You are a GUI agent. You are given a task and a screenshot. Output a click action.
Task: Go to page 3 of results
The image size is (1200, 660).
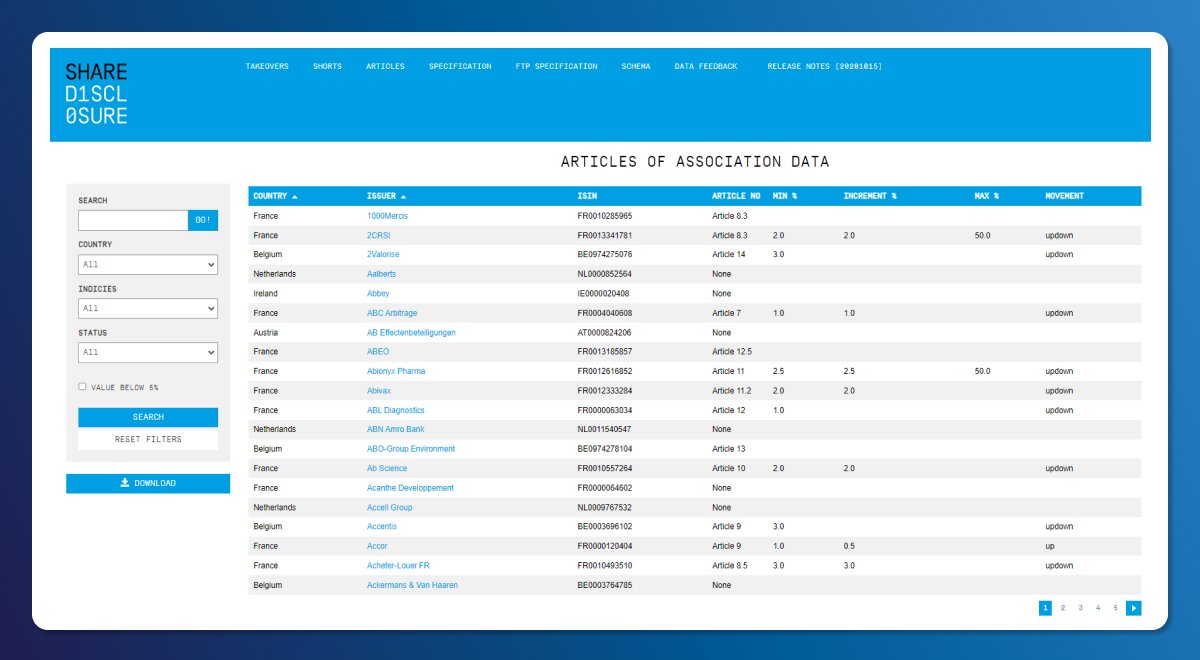click(x=1080, y=608)
